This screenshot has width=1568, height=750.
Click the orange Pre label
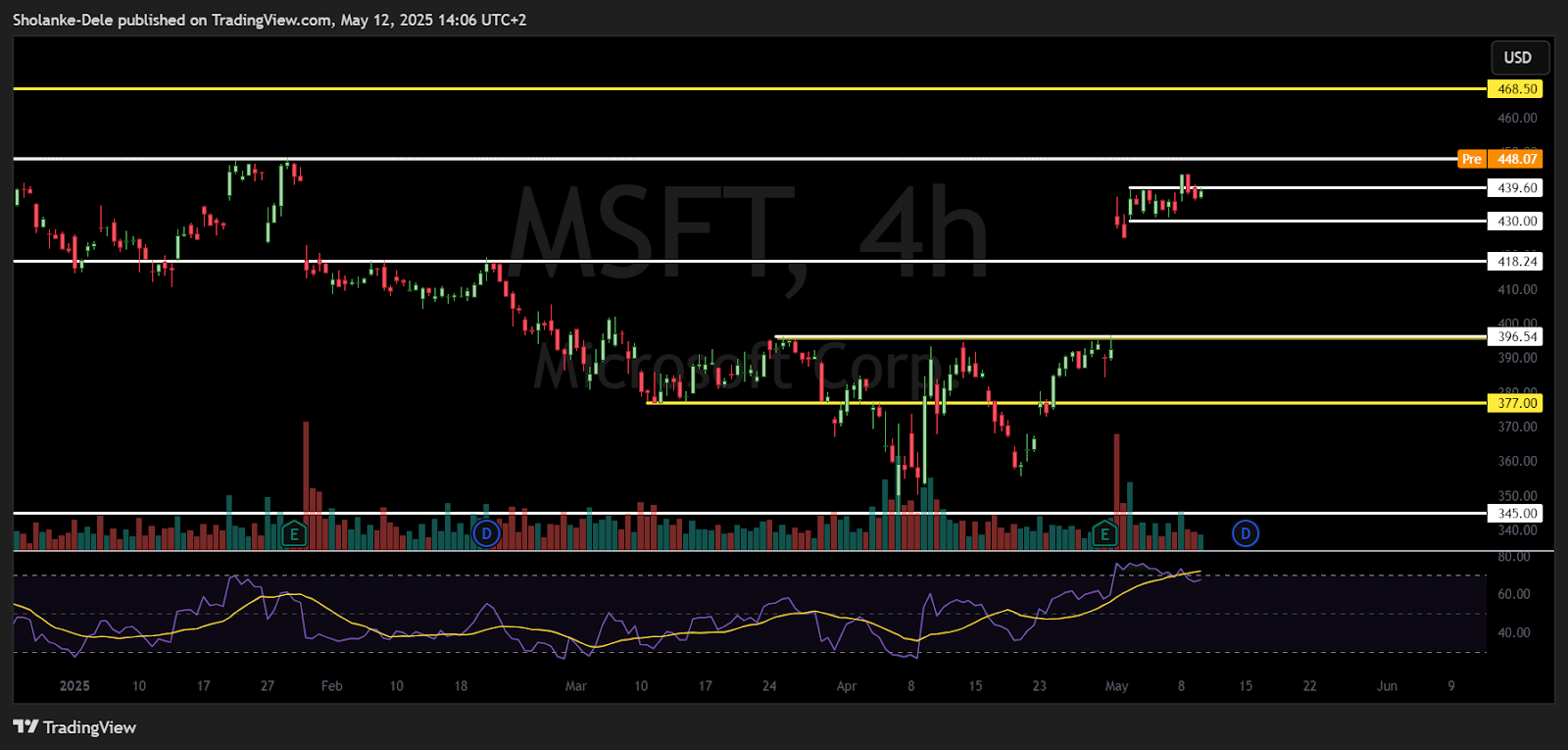(1471, 159)
